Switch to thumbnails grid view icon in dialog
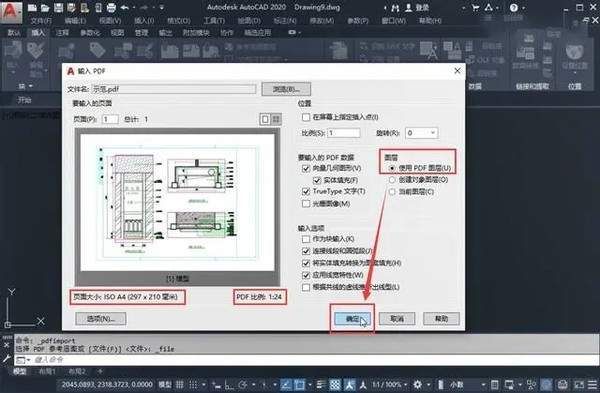The image size is (600, 393). (x=276, y=119)
